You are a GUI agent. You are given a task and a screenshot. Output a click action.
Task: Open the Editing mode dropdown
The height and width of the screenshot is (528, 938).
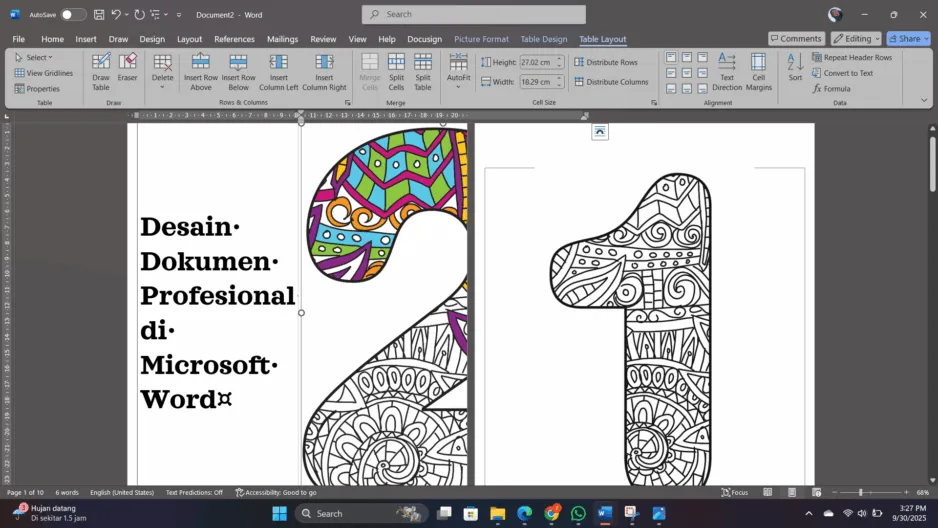coord(856,38)
